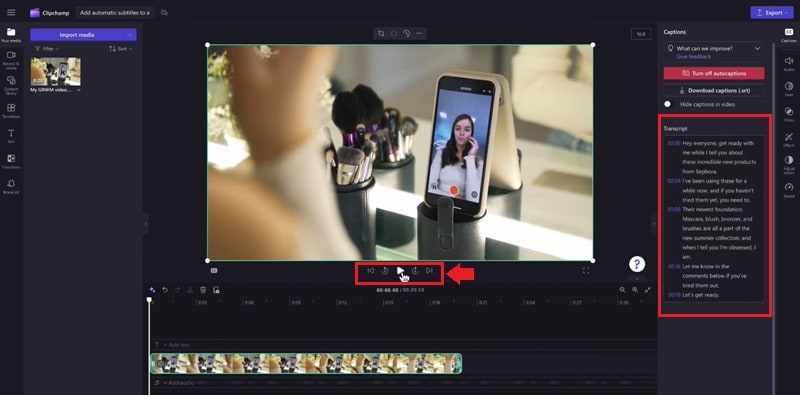Open the Audio panel in right sidebar
The height and width of the screenshot is (395, 800).
(789, 64)
